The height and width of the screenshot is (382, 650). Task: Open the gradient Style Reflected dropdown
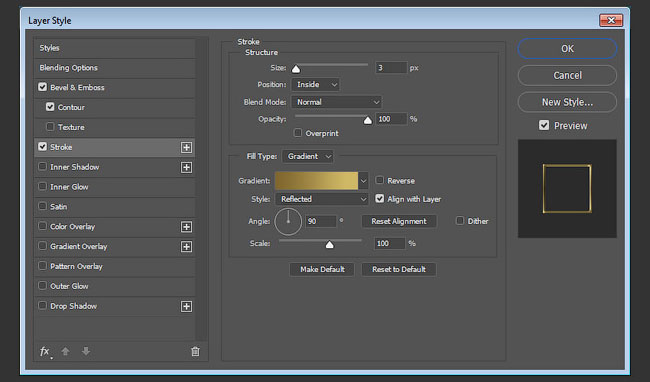coord(322,199)
